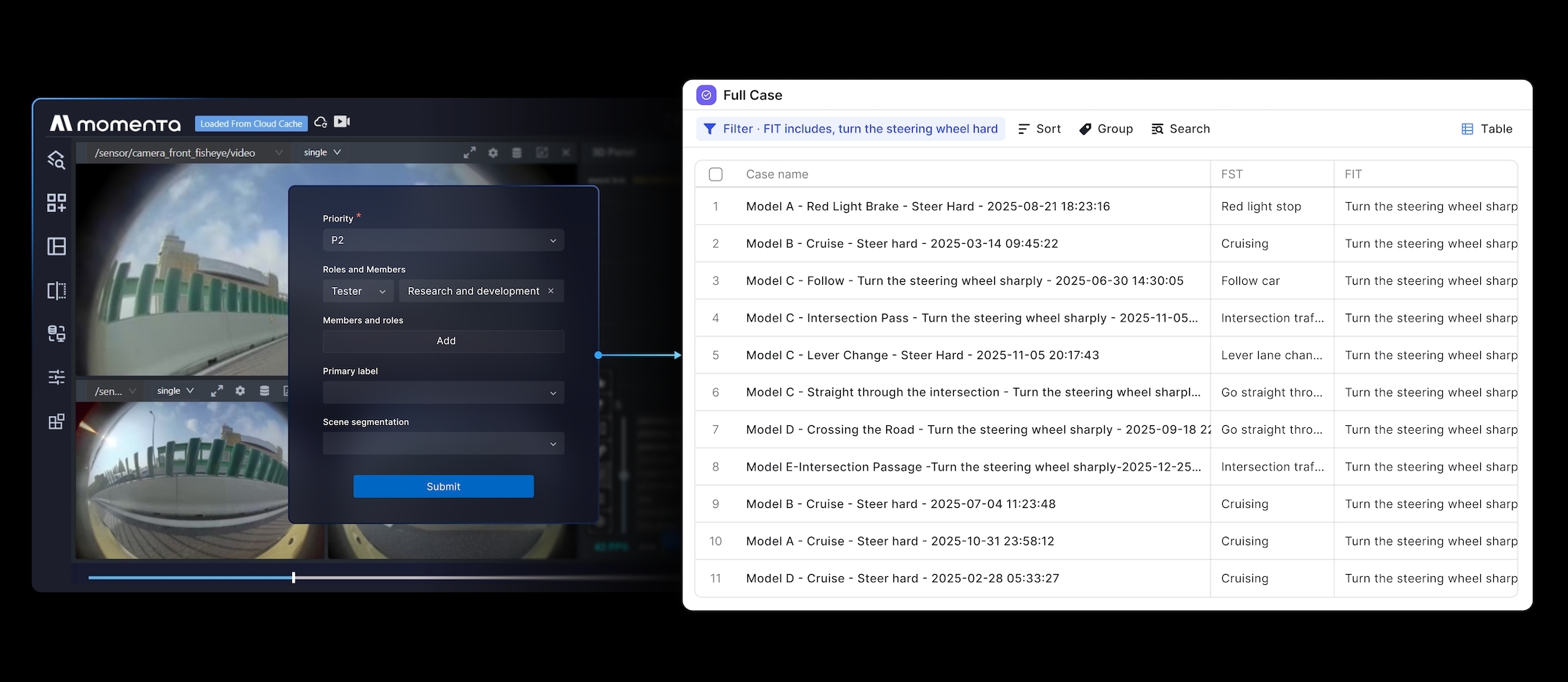Open the Group option in toolbar

[x=1106, y=129]
